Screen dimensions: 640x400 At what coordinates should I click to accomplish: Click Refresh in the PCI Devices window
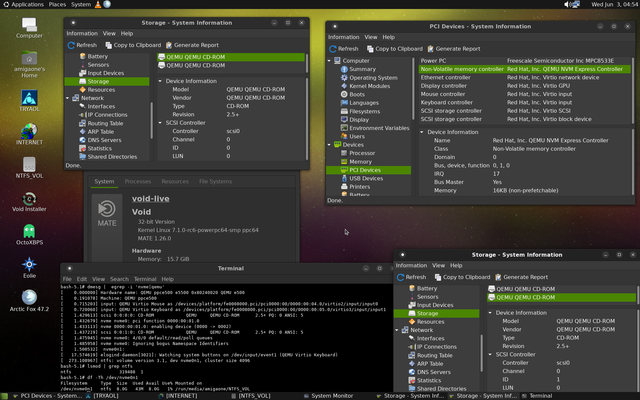click(344, 49)
